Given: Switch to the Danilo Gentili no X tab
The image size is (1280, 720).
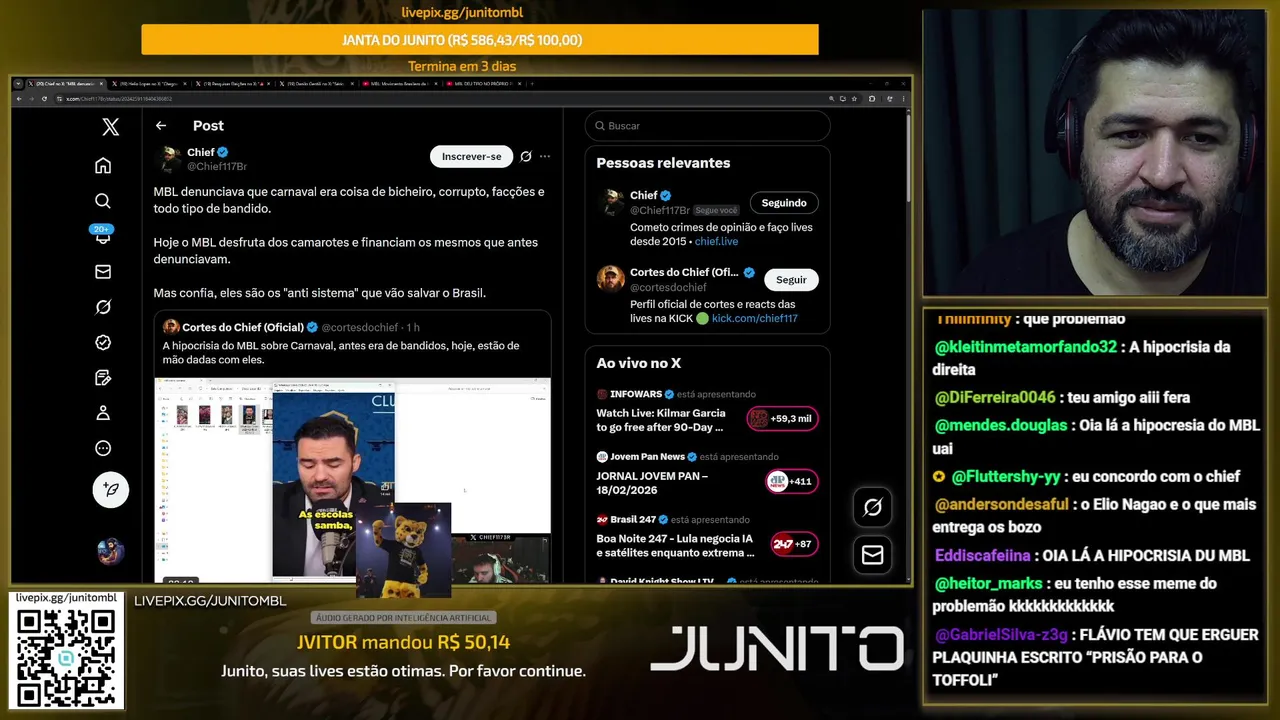Looking at the screenshot, I should point(317,84).
